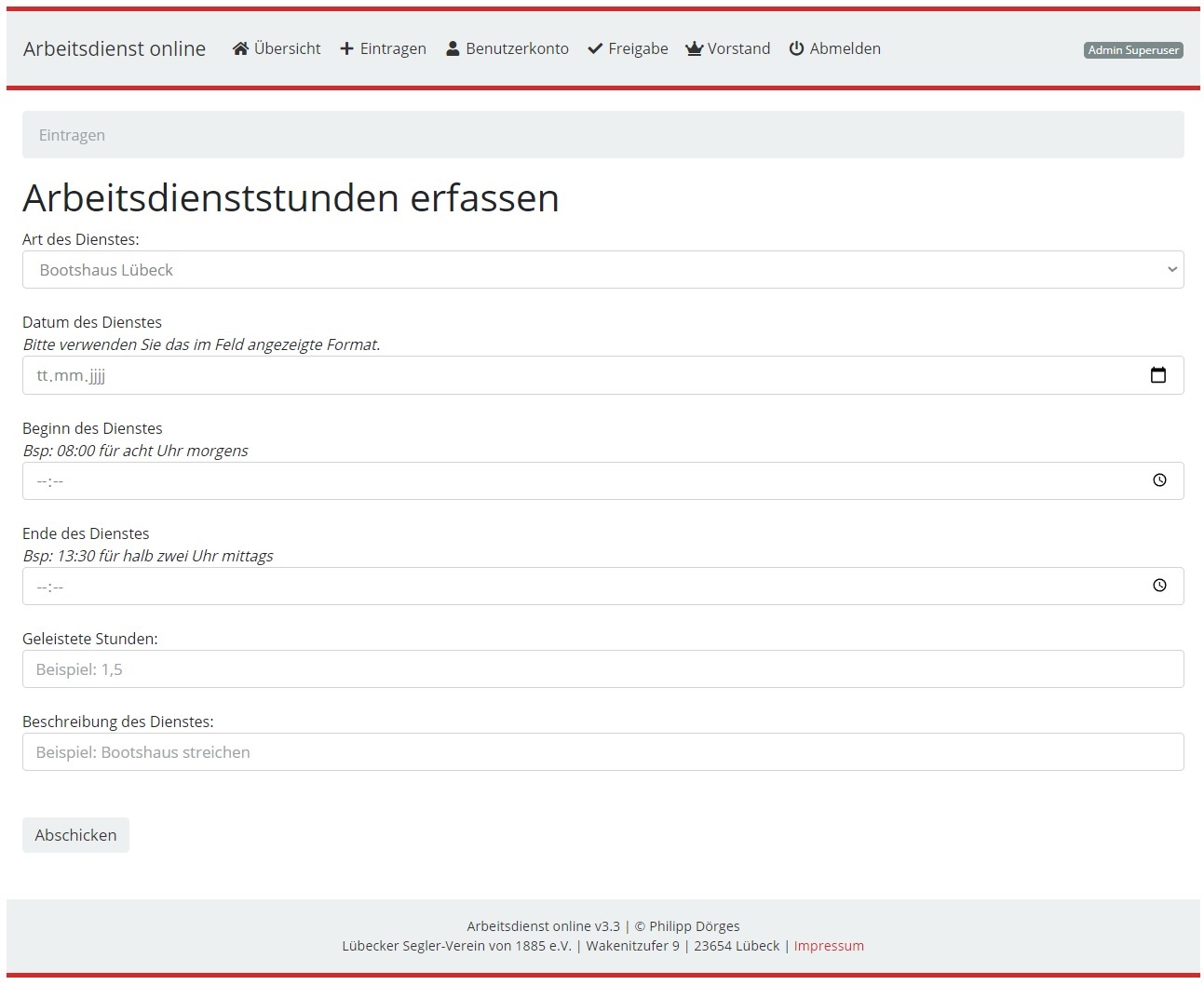Click the plus icon beside Eintragen
1204x985 pixels.
click(346, 48)
